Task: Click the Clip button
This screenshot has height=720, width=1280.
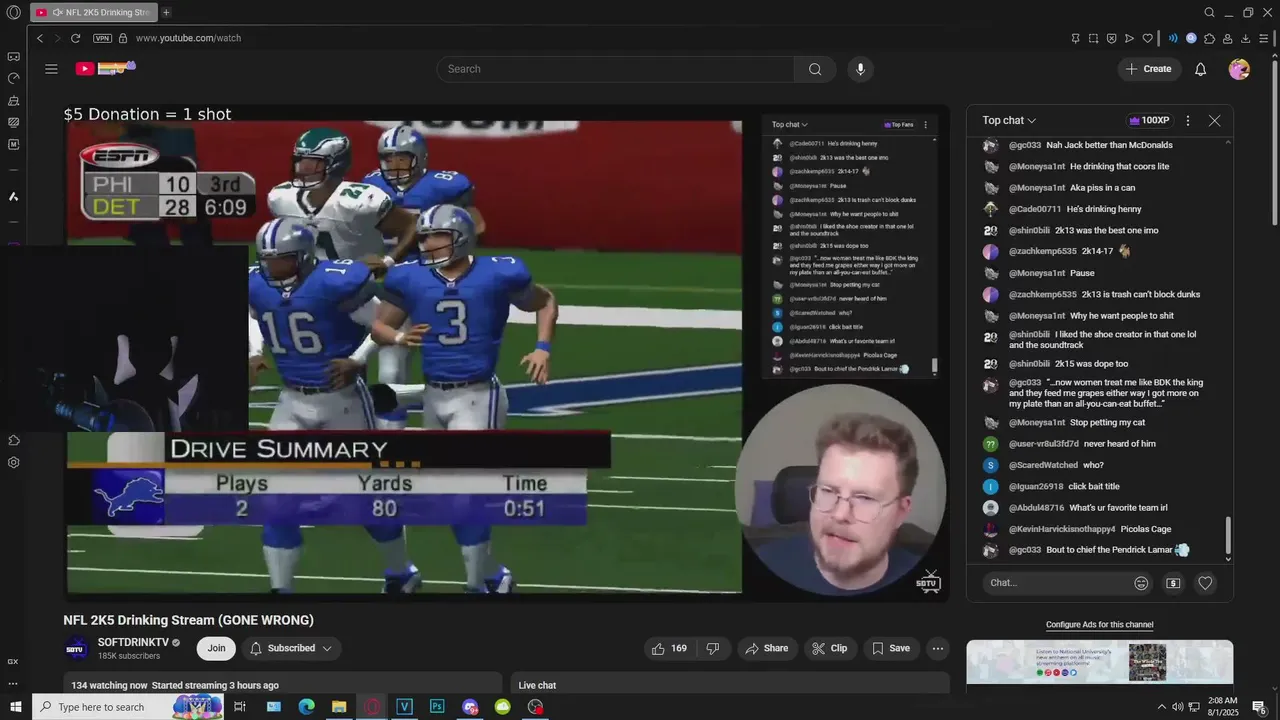Action: [830, 648]
